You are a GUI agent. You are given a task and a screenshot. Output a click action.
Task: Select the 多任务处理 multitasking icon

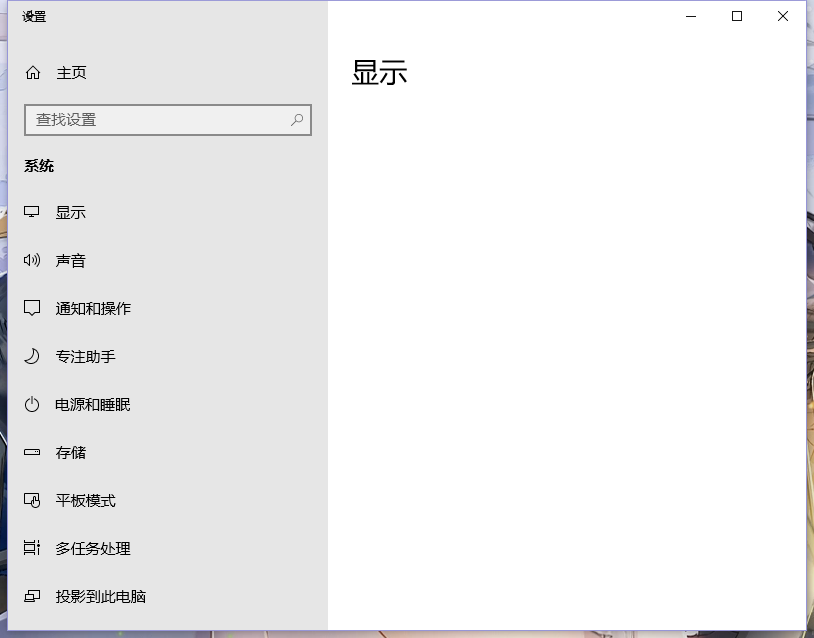click(31, 548)
